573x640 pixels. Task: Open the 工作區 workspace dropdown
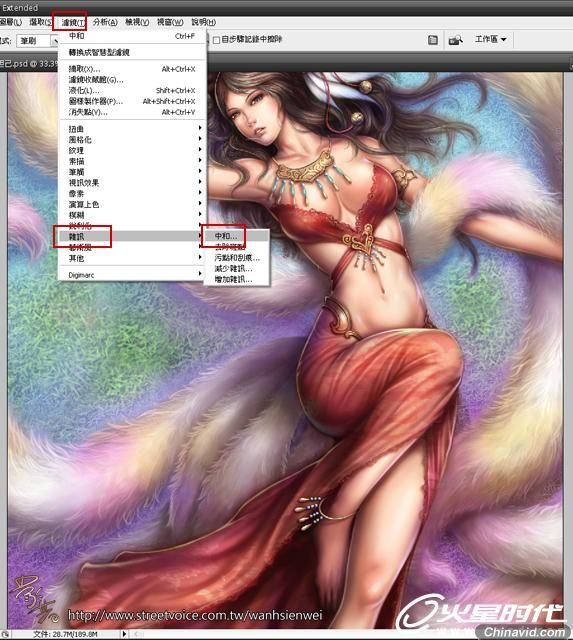tap(491, 39)
